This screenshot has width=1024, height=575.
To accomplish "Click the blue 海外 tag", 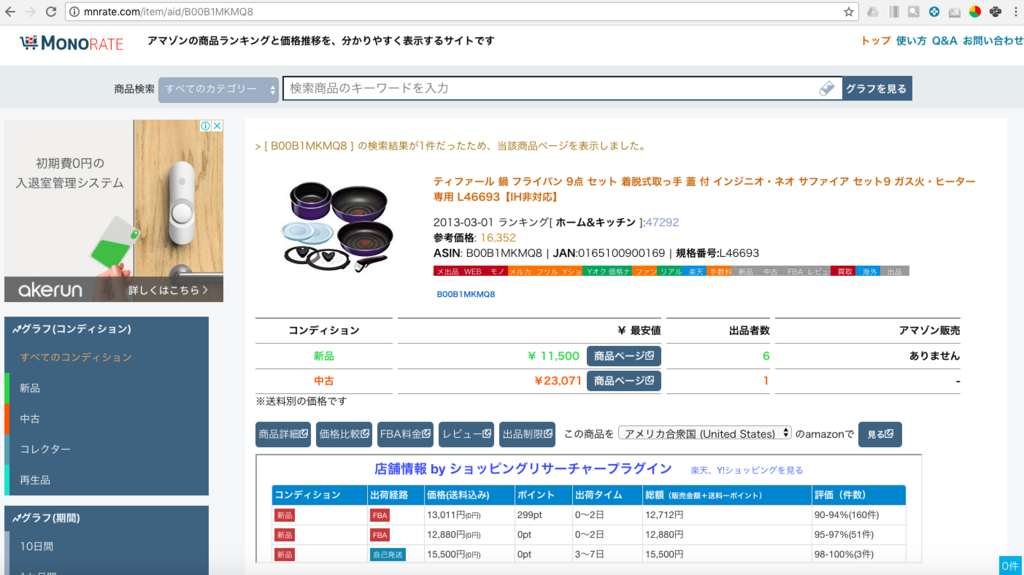I will pyautogui.click(x=868, y=271).
